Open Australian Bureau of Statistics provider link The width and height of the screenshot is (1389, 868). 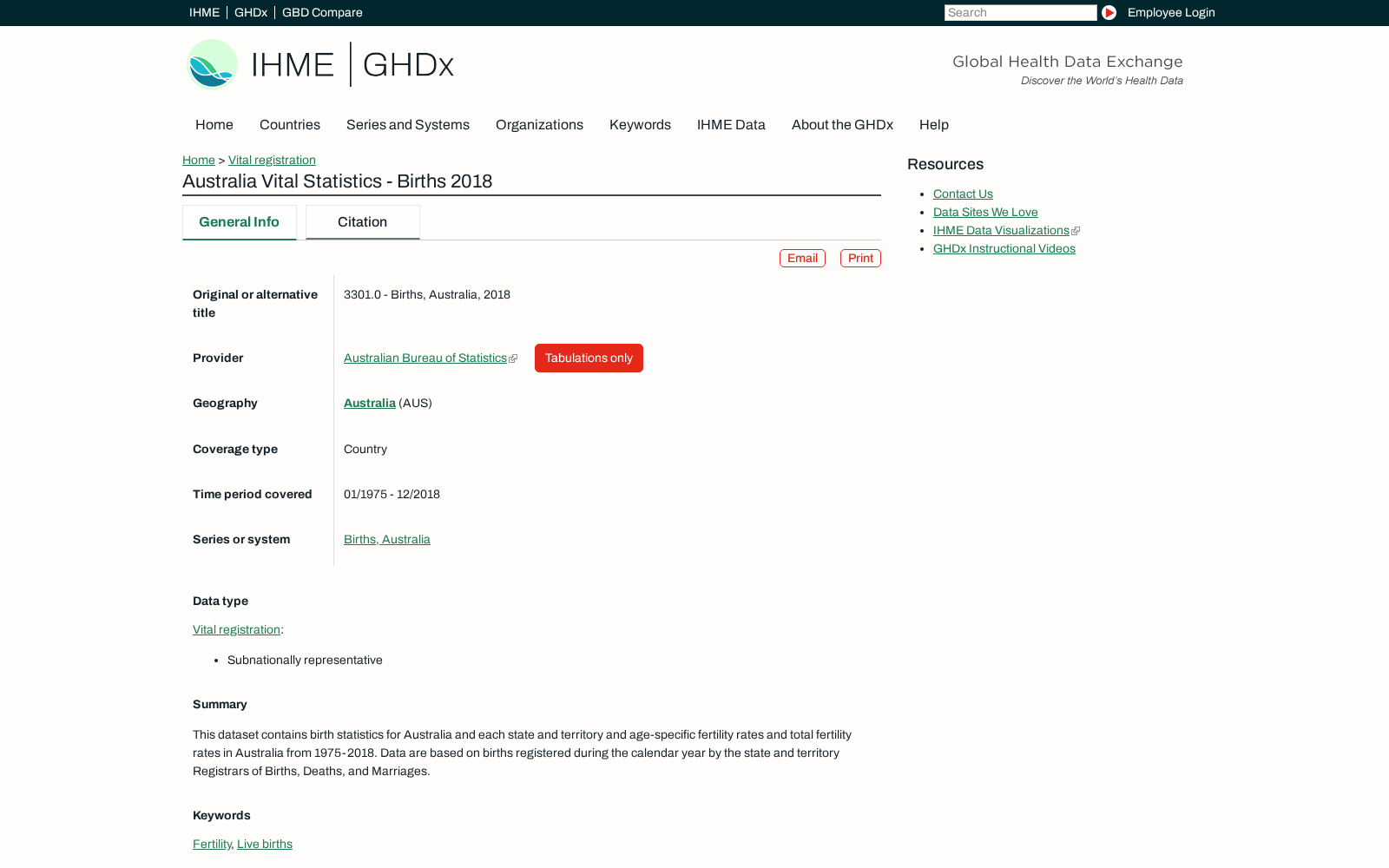425,358
